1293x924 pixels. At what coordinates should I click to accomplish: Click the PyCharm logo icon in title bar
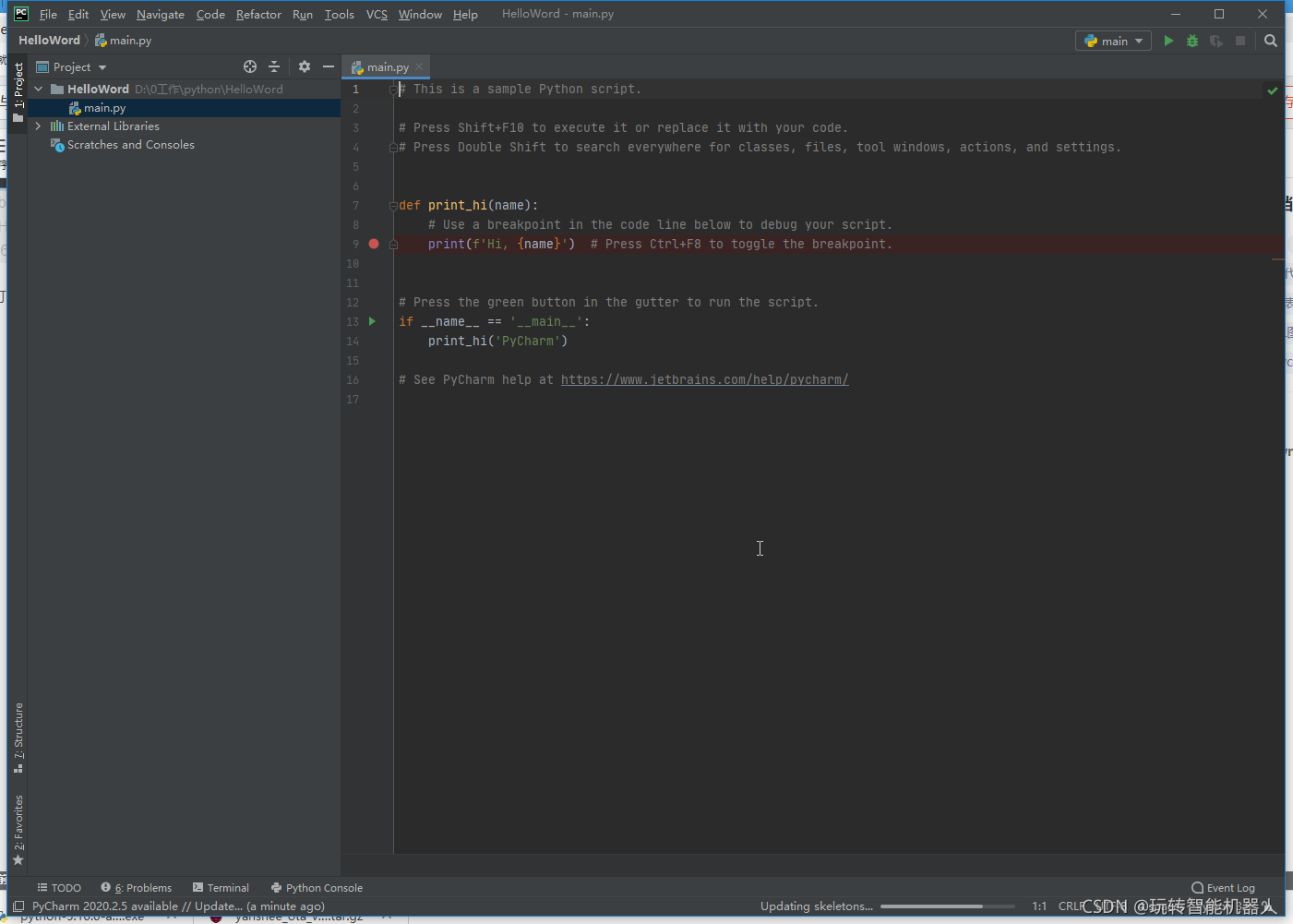[x=20, y=14]
